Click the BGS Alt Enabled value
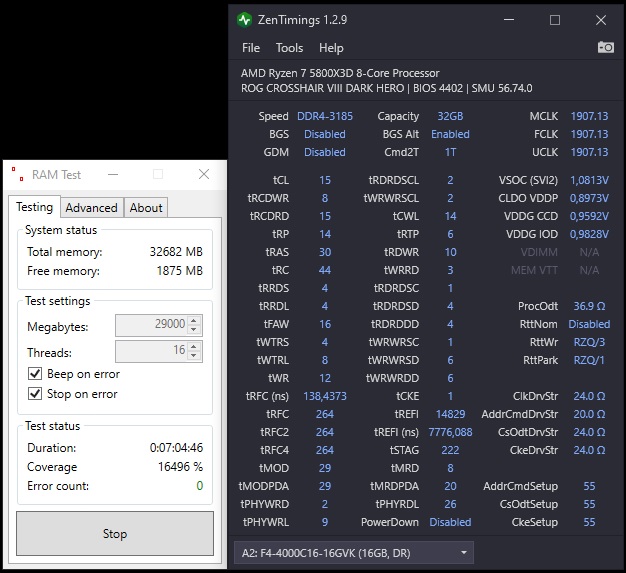 450,134
